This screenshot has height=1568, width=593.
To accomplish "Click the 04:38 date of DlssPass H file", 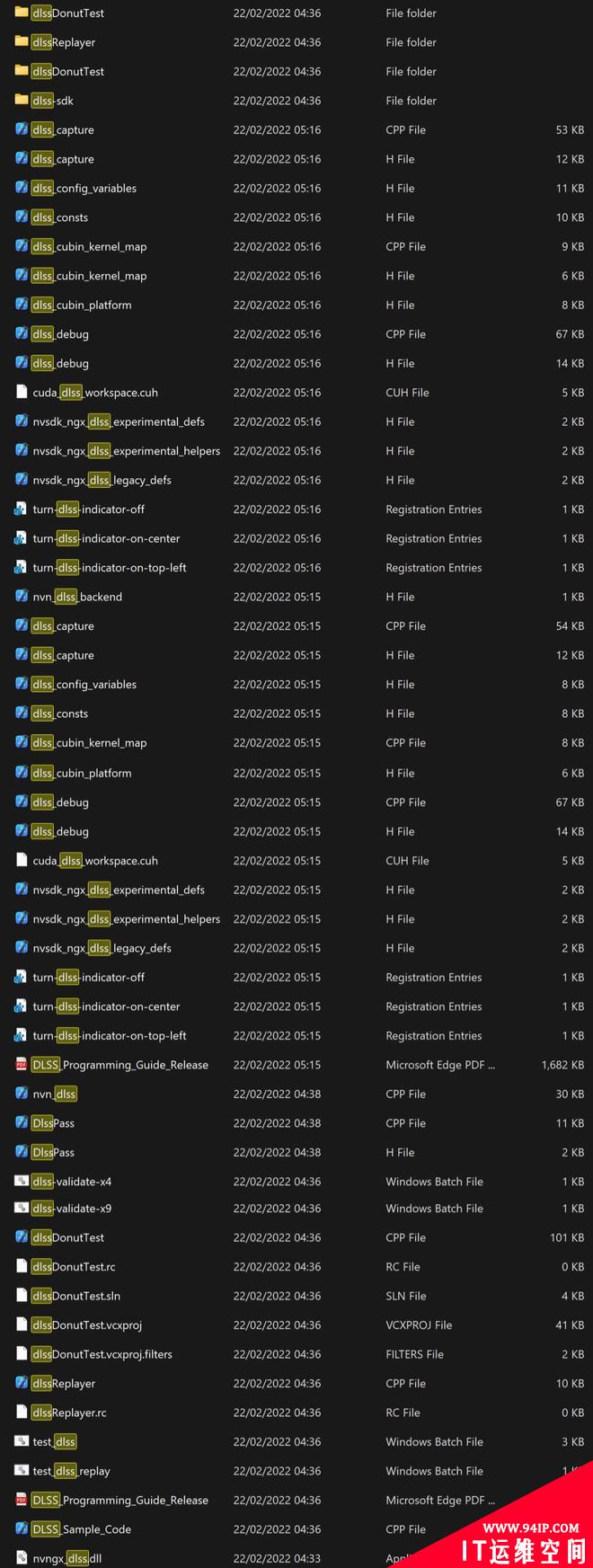I will click(277, 1152).
